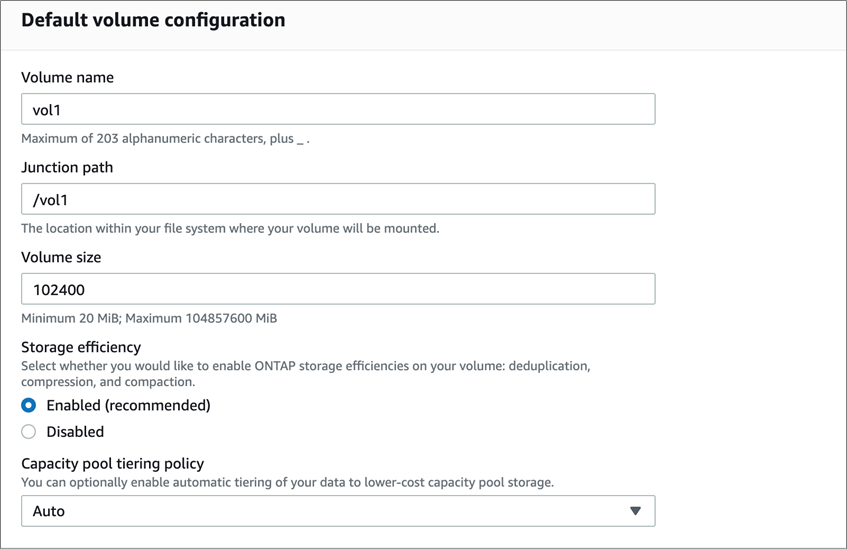Click the dropdown arrow in tiering policy
The width and height of the screenshot is (847, 549).
[635, 511]
